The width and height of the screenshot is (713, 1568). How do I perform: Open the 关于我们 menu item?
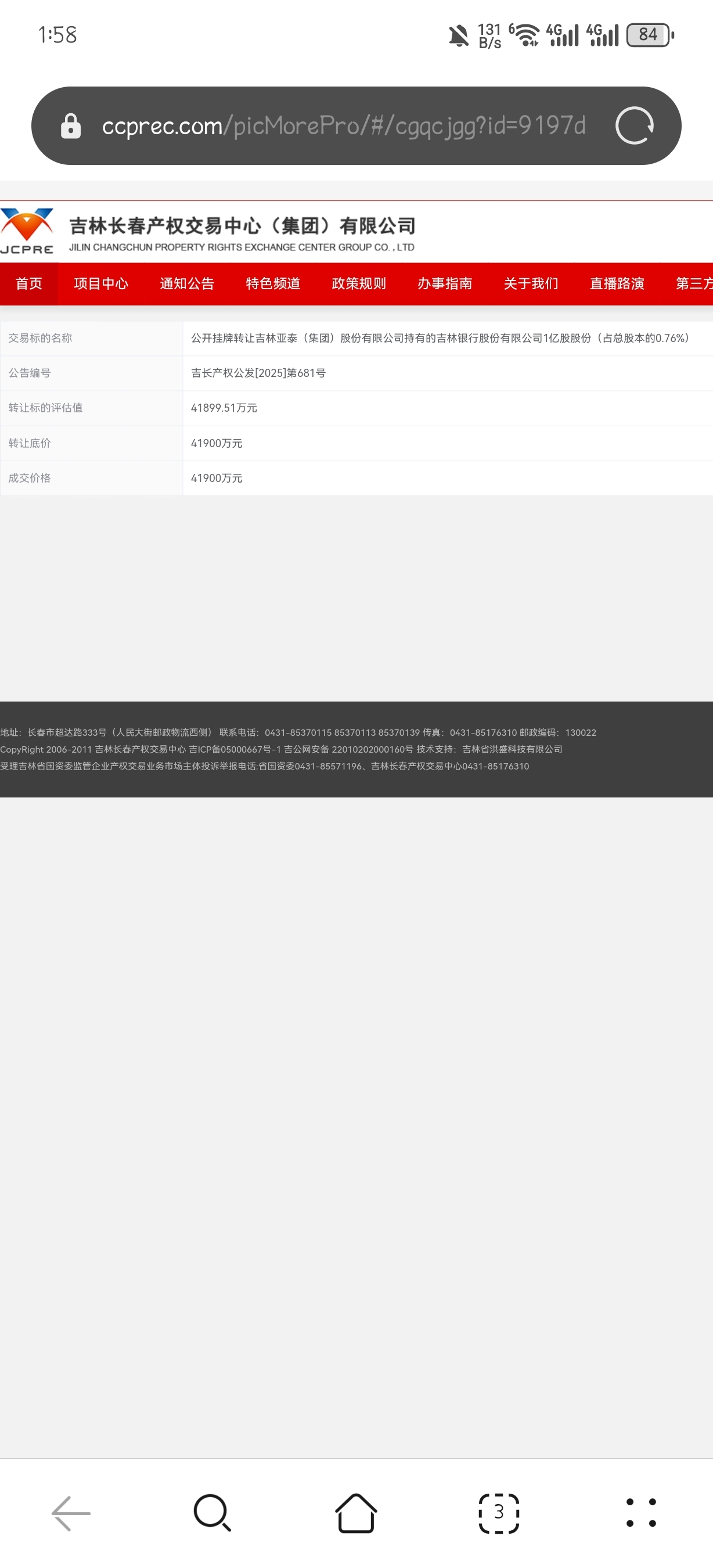point(531,283)
